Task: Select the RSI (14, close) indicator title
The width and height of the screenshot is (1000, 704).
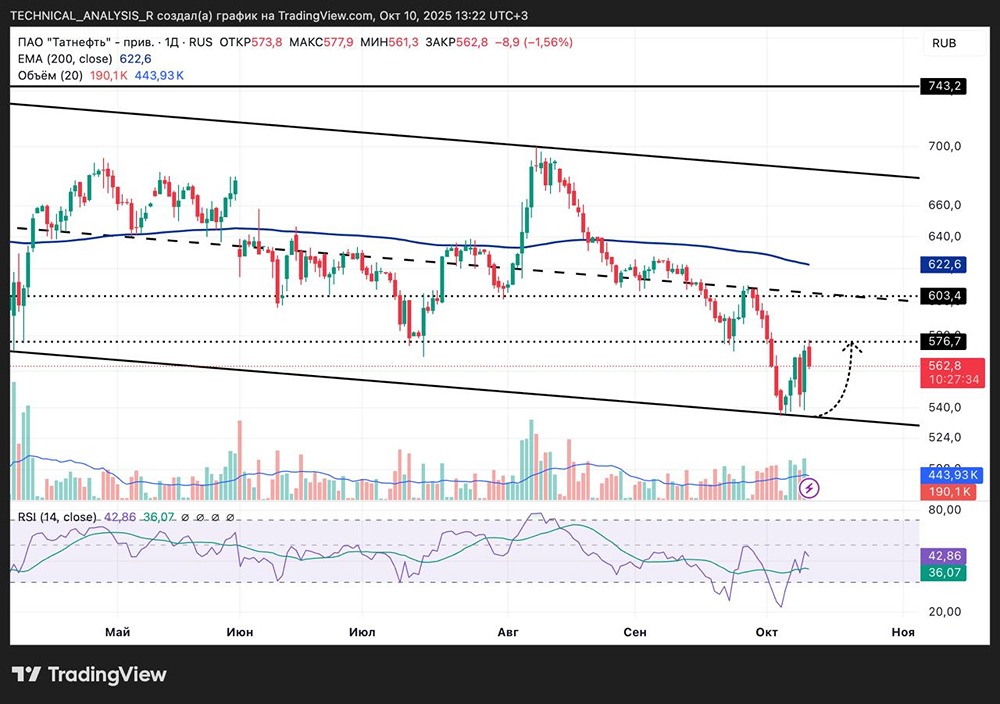Action: pyautogui.click(x=56, y=517)
